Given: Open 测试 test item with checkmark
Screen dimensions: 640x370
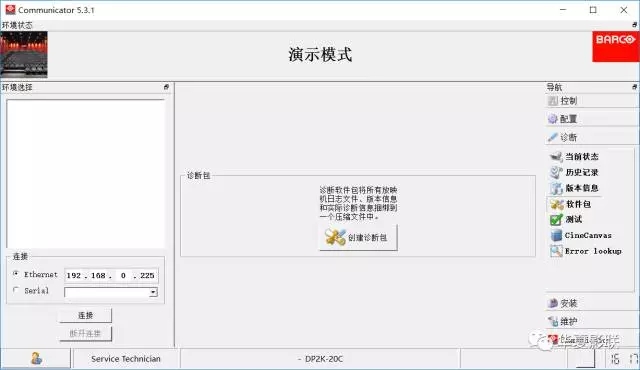Looking at the screenshot, I should pyautogui.click(x=566, y=219).
